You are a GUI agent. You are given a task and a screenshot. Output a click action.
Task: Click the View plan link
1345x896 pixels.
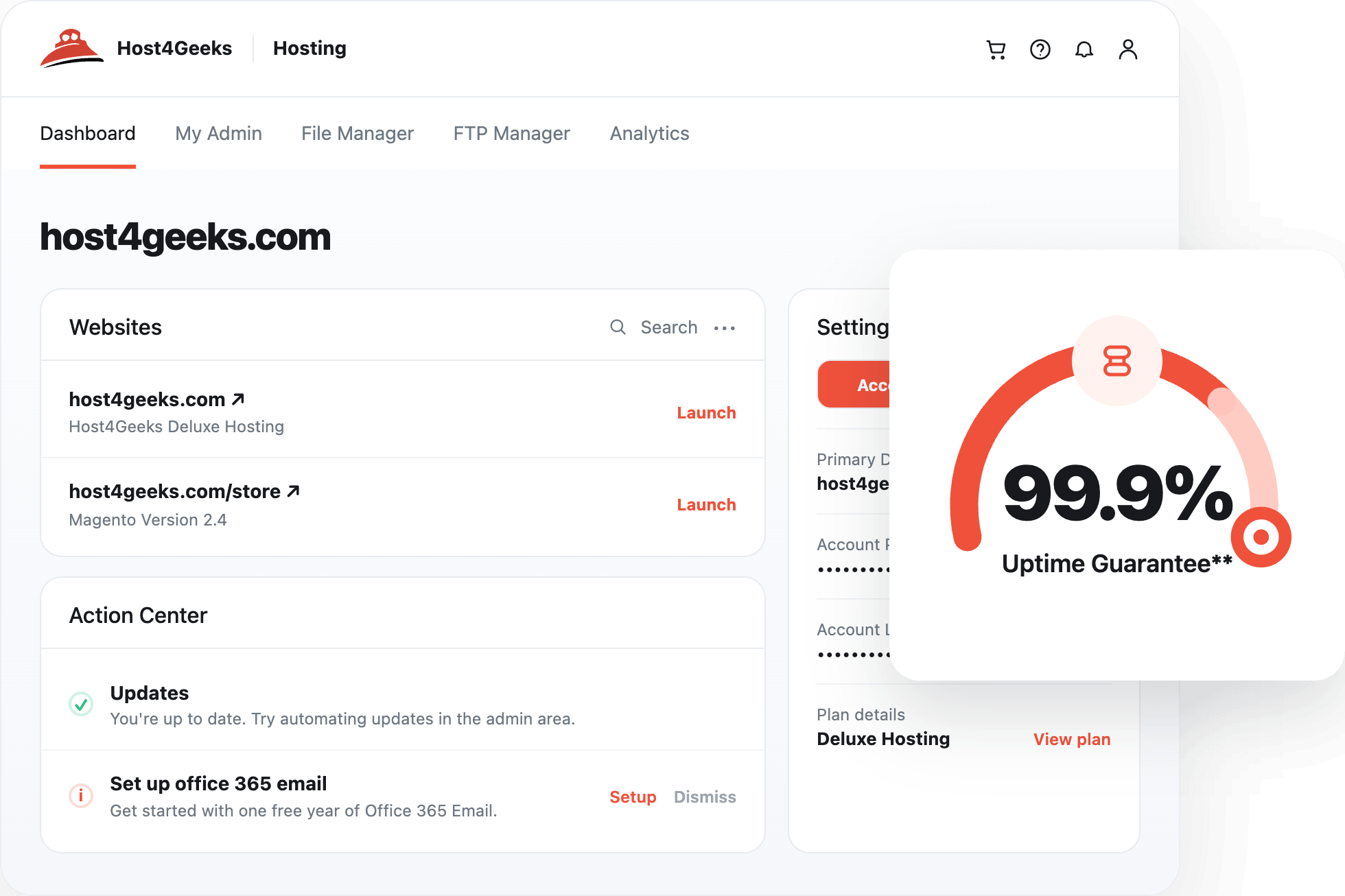point(1072,740)
